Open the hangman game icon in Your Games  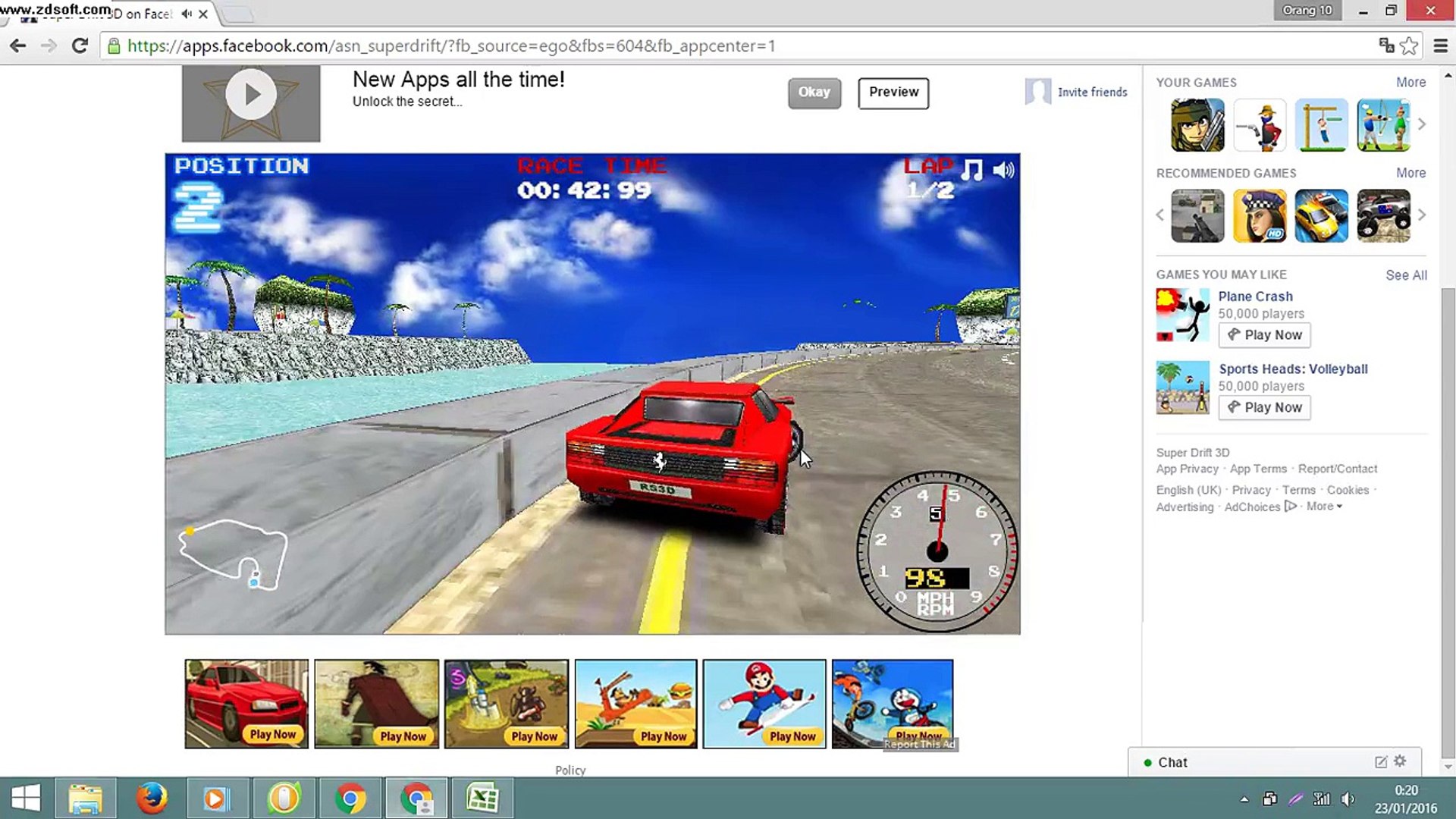(x=1321, y=124)
